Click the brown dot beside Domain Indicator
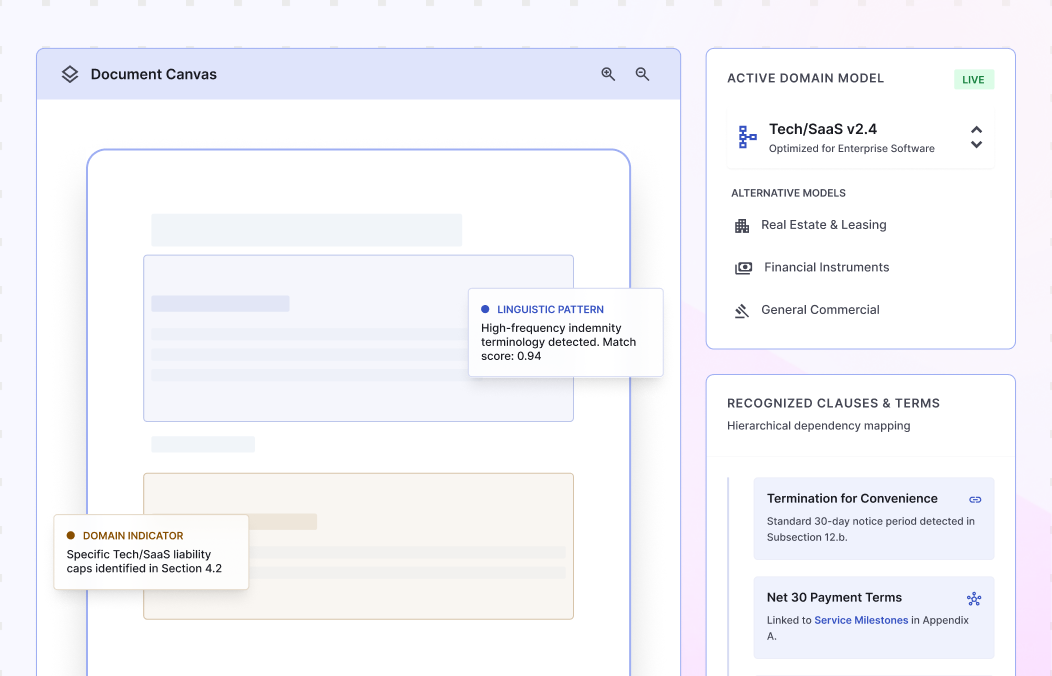This screenshot has width=1052, height=676. click(70, 535)
